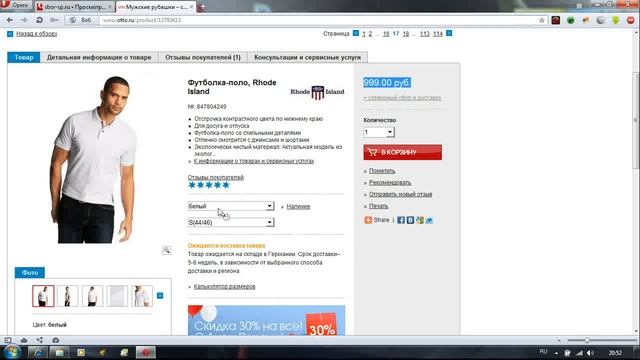Share on Facebook icon
640x360 pixels.
tap(401, 220)
